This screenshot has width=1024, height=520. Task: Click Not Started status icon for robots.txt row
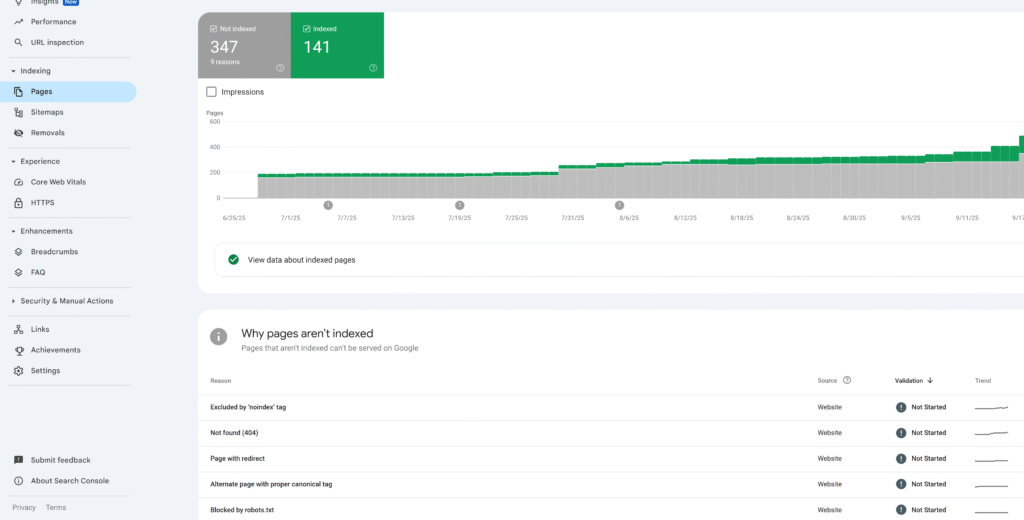[x=901, y=510]
